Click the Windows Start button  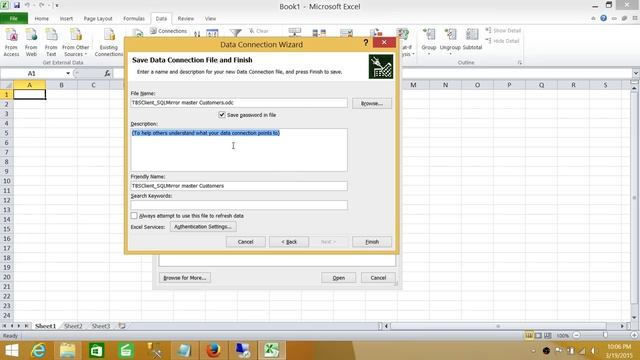point(12,350)
